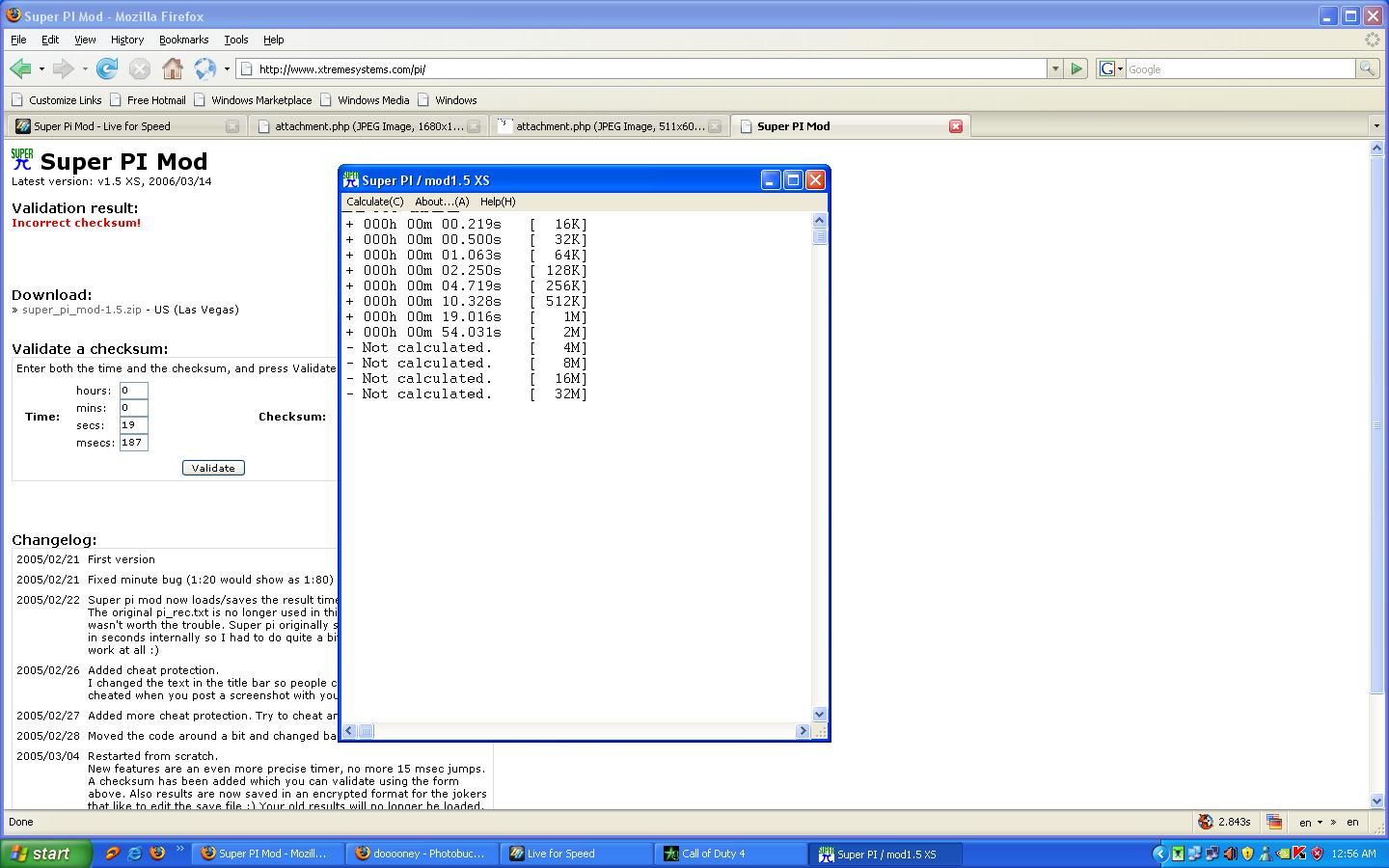The width and height of the screenshot is (1389, 868).
Task: Expand the URL bar history dropdown
Action: tap(1055, 68)
